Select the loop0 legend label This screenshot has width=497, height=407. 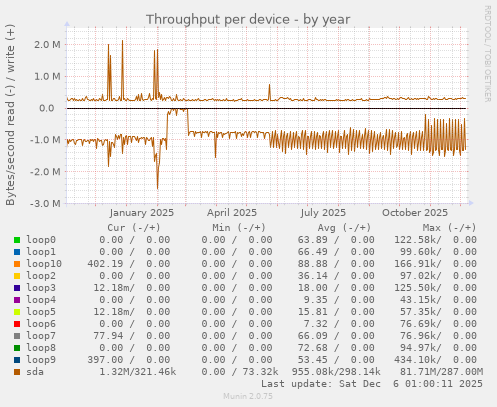point(41,240)
